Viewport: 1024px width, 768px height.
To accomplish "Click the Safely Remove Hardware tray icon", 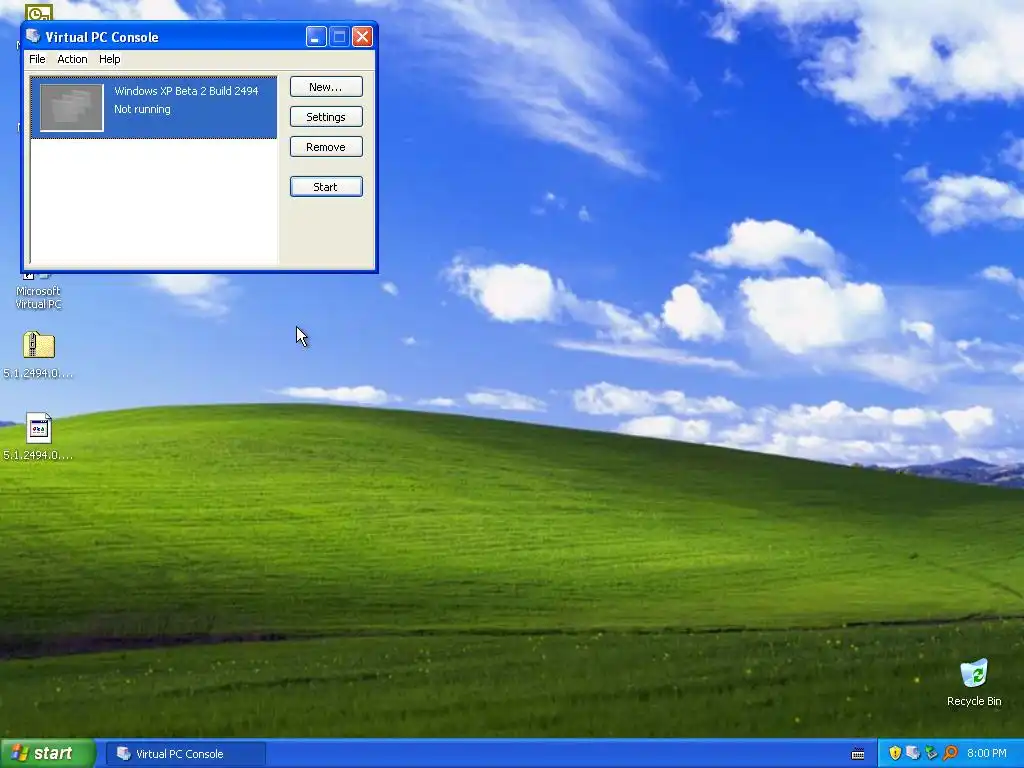I will (931, 753).
